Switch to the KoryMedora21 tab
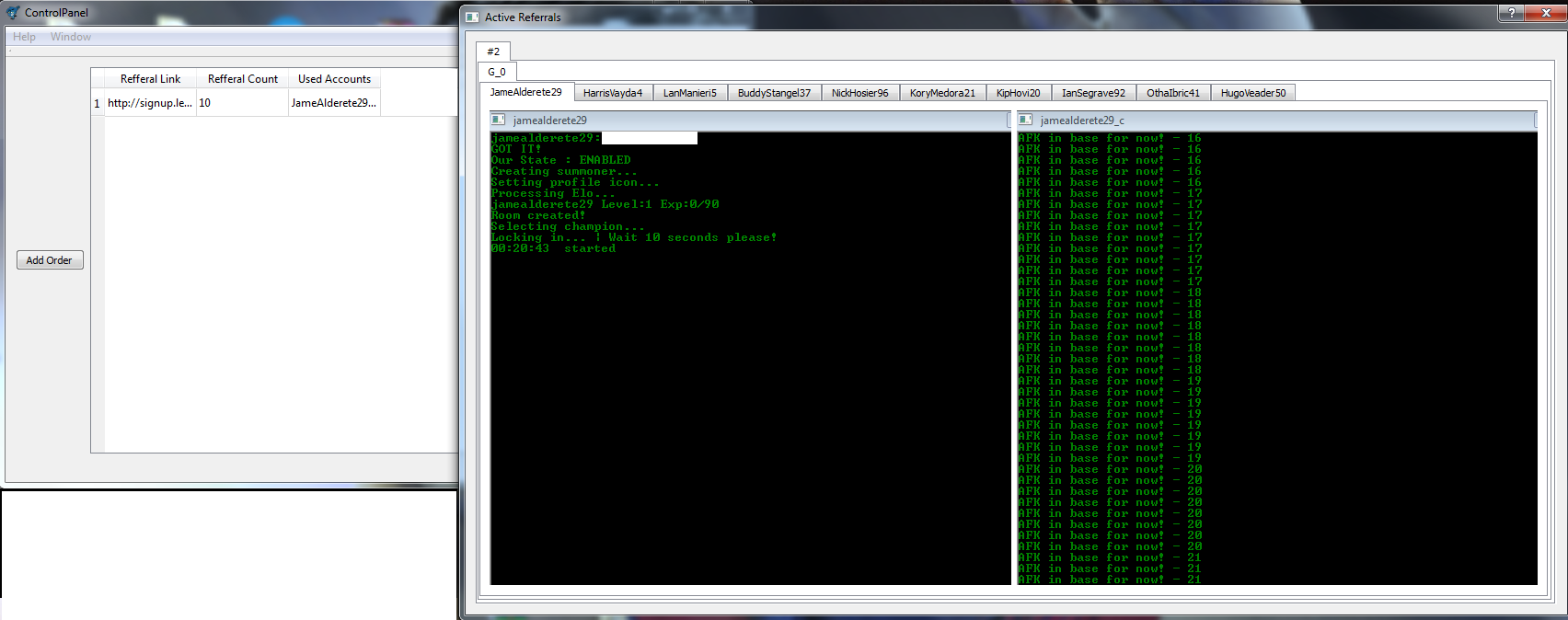Screen dimensions: 1568x620 pyautogui.click(x=942, y=93)
